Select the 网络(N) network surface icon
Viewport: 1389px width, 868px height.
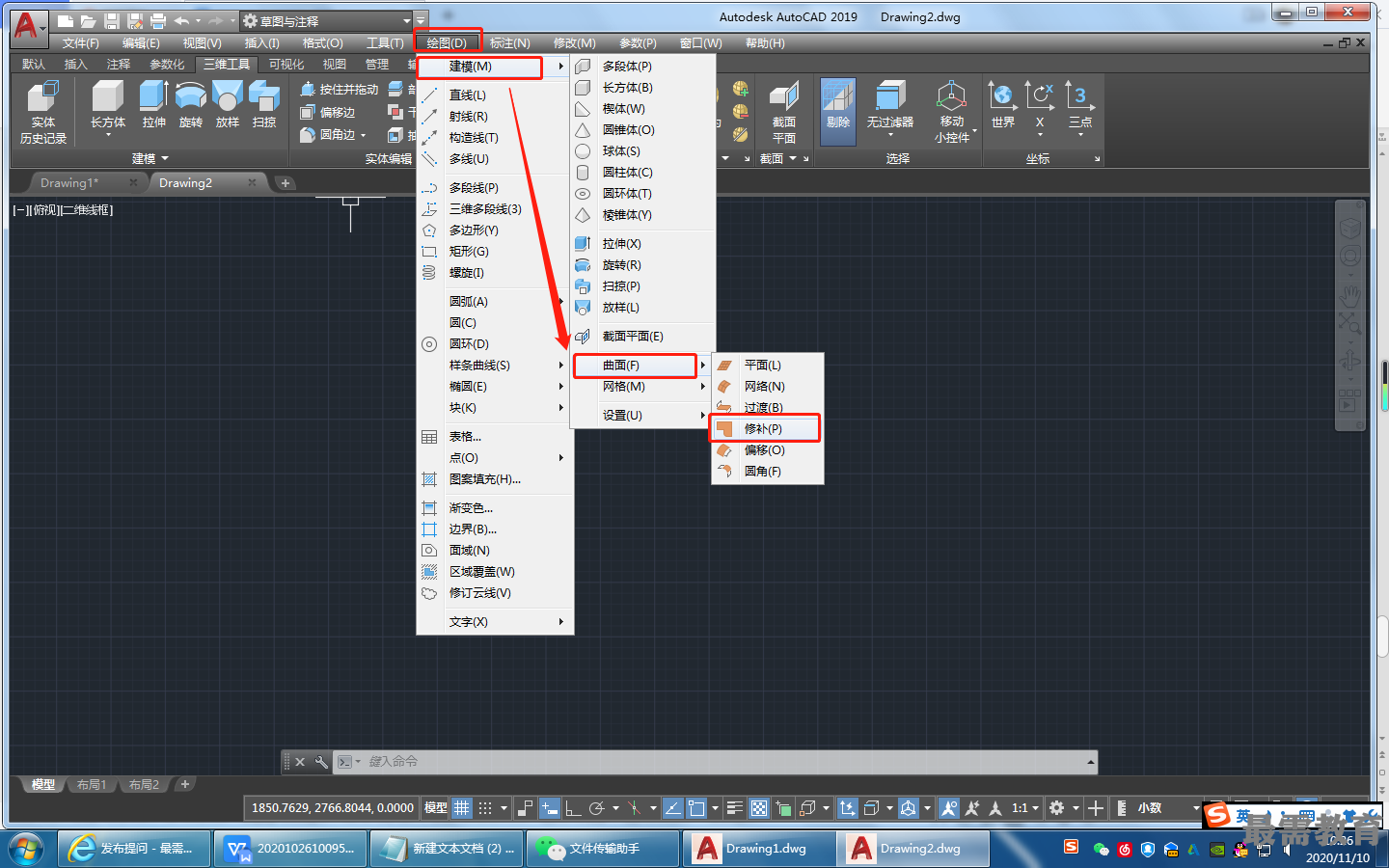724,387
